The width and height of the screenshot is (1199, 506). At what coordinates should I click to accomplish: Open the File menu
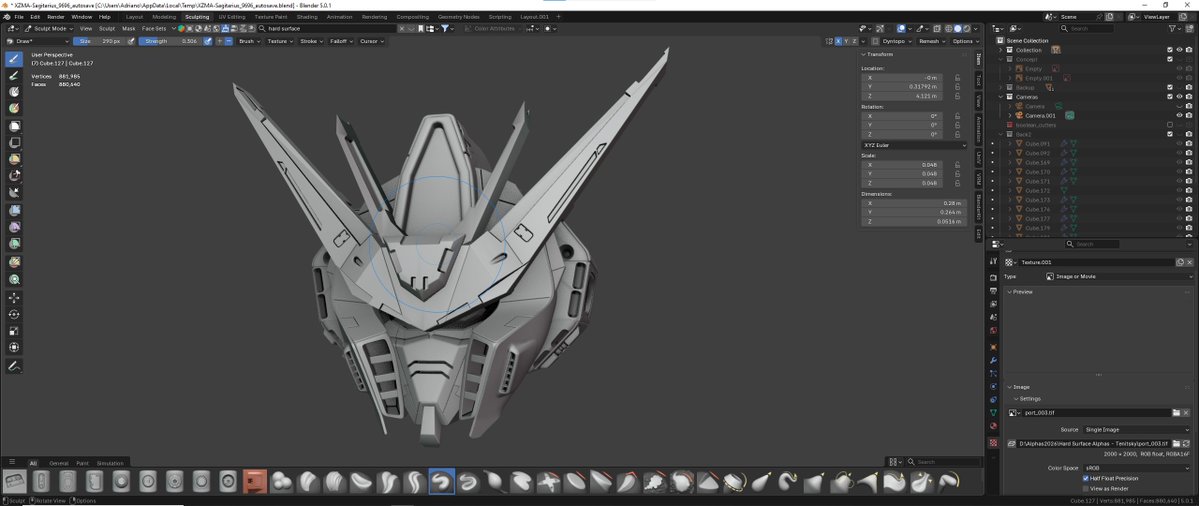click(x=18, y=16)
